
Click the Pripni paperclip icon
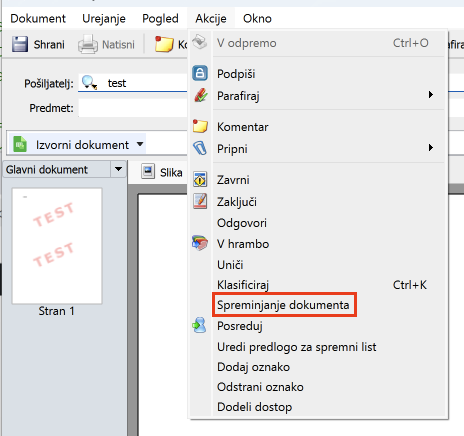[200, 148]
